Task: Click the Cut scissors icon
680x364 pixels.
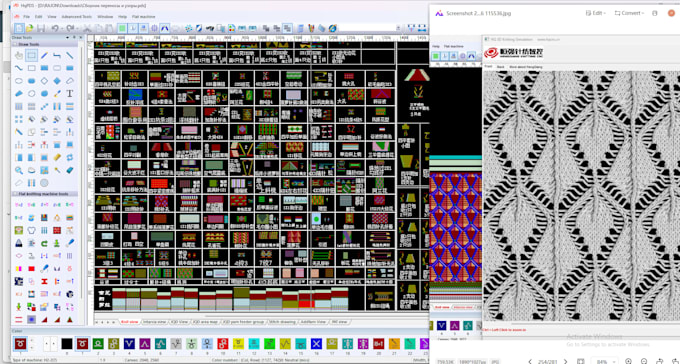Action: [87, 29]
